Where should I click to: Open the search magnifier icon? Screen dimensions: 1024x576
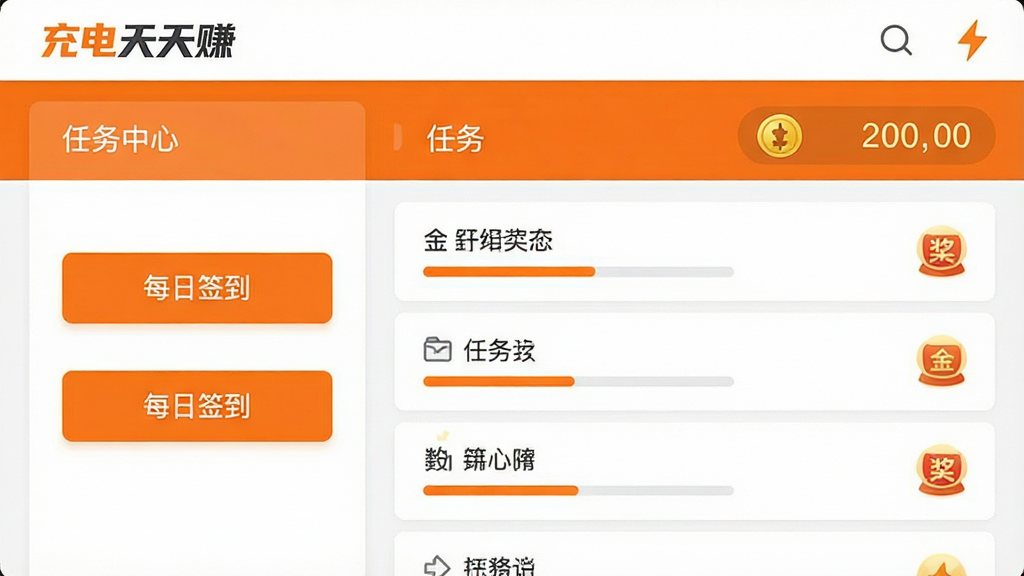(896, 40)
